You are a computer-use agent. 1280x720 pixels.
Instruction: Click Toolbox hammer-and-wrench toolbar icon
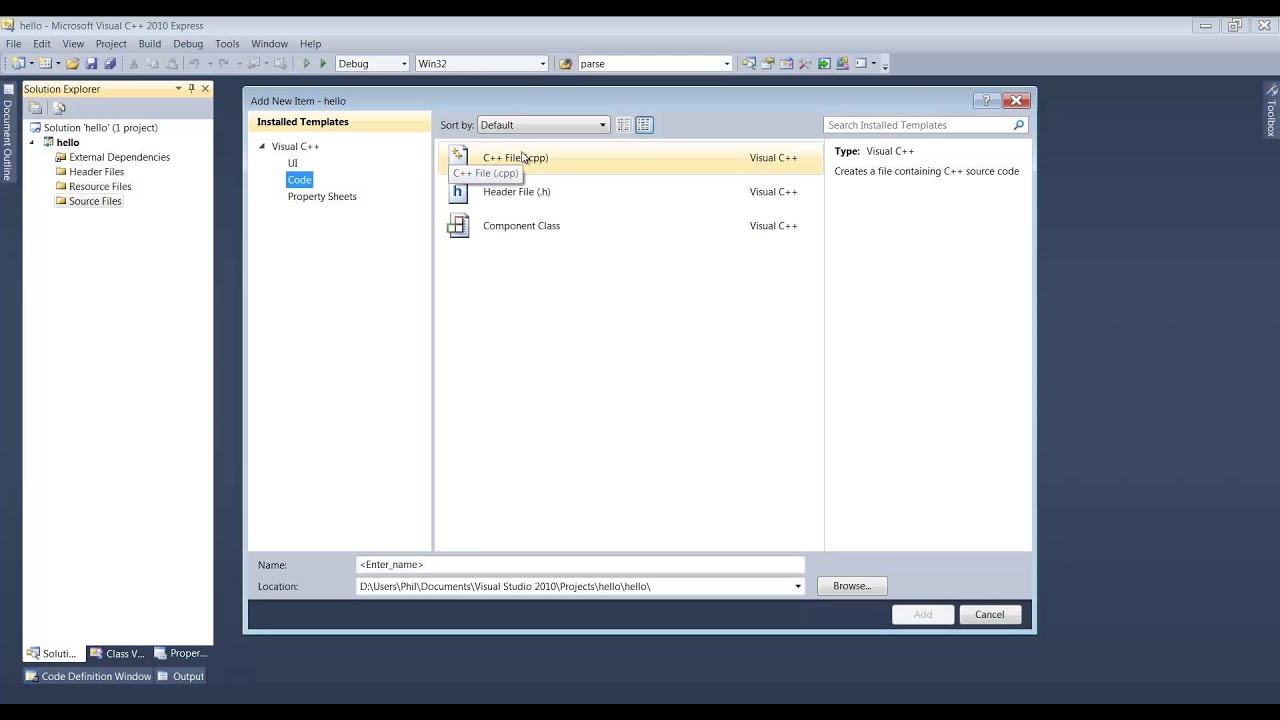click(x=805, y=63)
